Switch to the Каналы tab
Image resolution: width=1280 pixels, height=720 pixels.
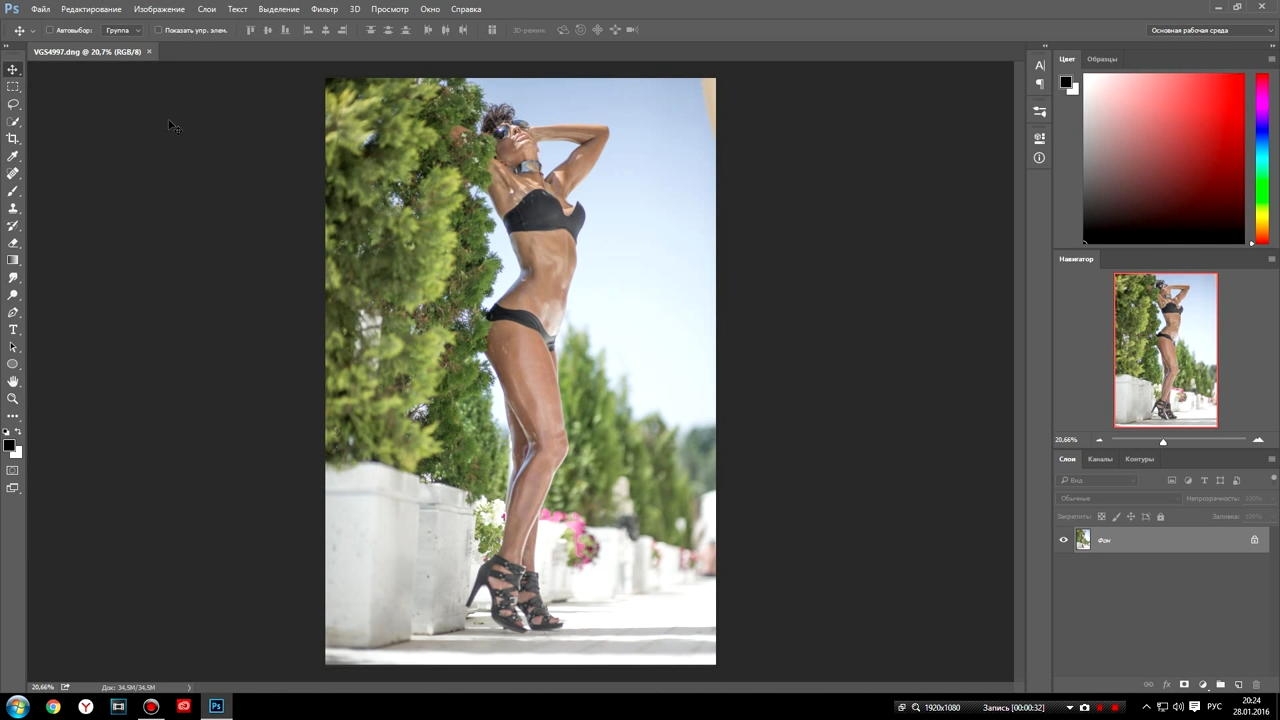point(1100,459)
